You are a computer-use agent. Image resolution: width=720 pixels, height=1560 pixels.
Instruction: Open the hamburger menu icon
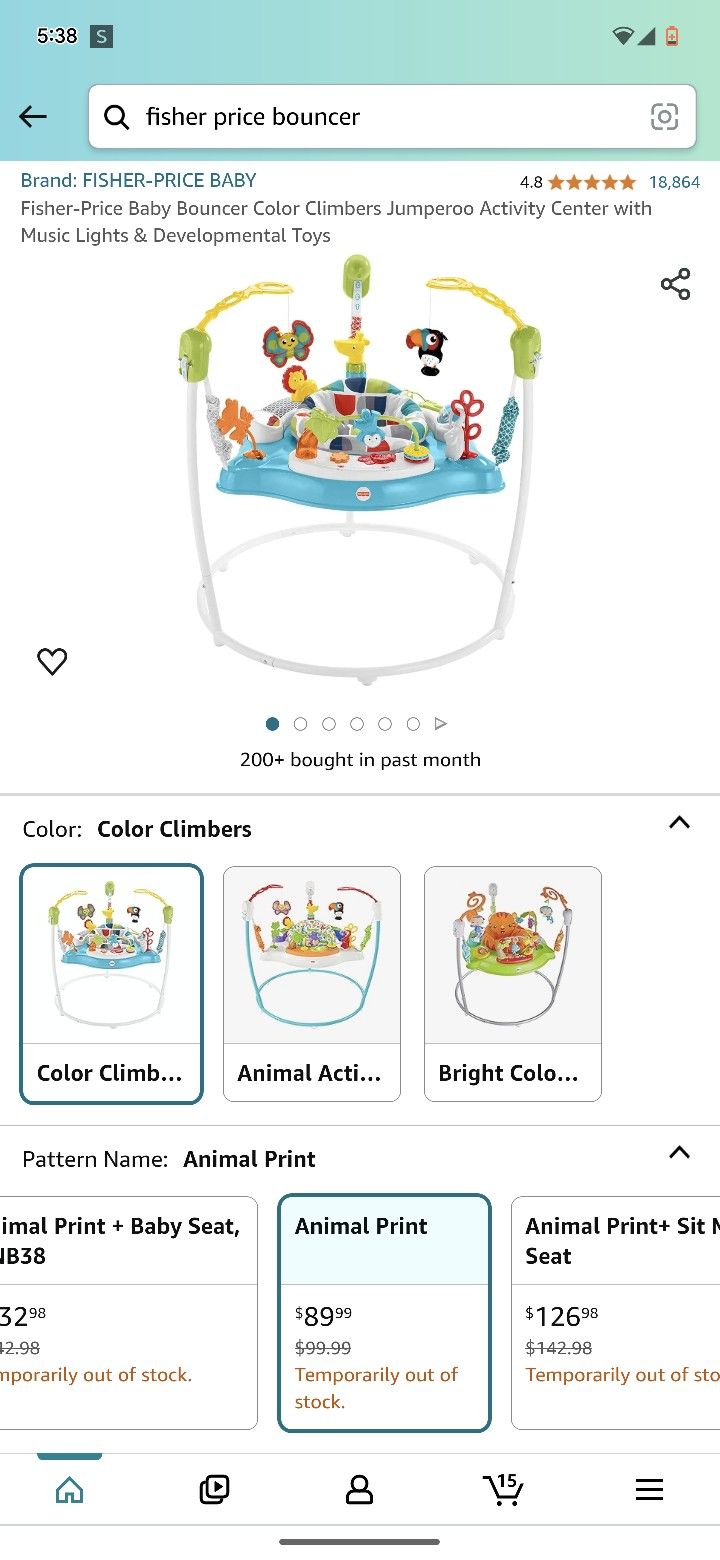click(x=649, y=1490)
